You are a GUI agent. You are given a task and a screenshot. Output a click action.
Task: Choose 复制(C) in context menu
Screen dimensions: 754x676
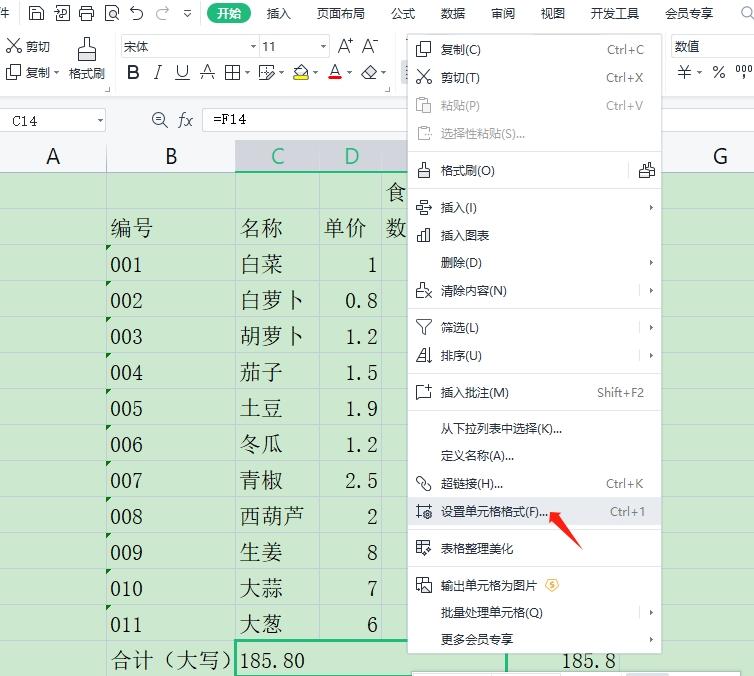click(534, 49)
